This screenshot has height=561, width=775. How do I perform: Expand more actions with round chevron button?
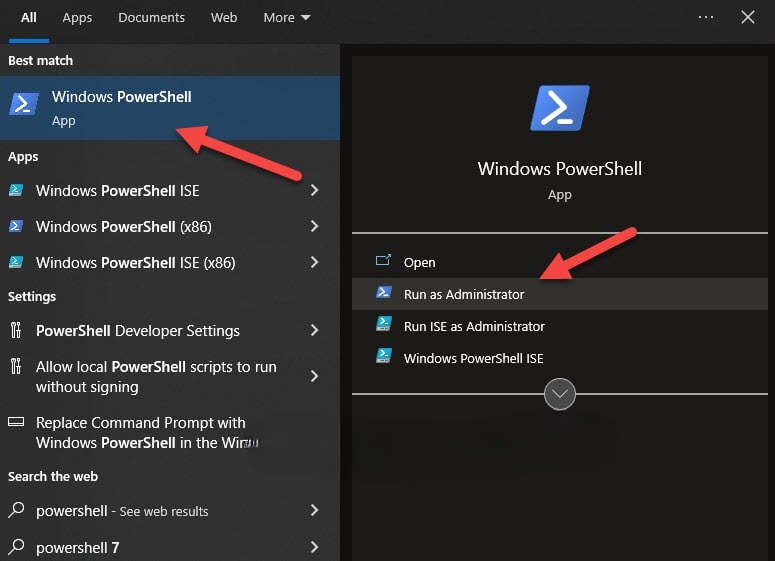pyautogui.click(x=560, y=394)
